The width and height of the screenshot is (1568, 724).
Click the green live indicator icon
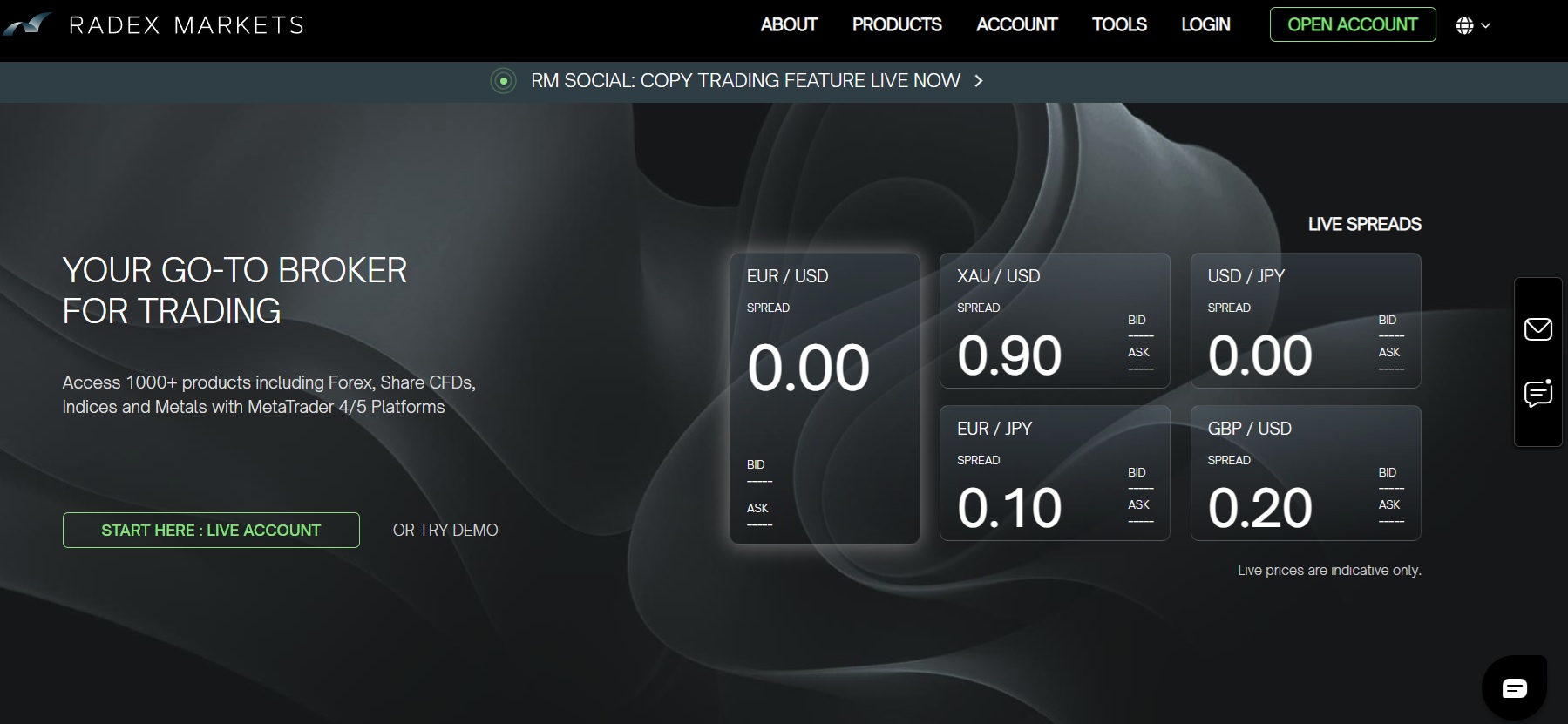[503, 81]
